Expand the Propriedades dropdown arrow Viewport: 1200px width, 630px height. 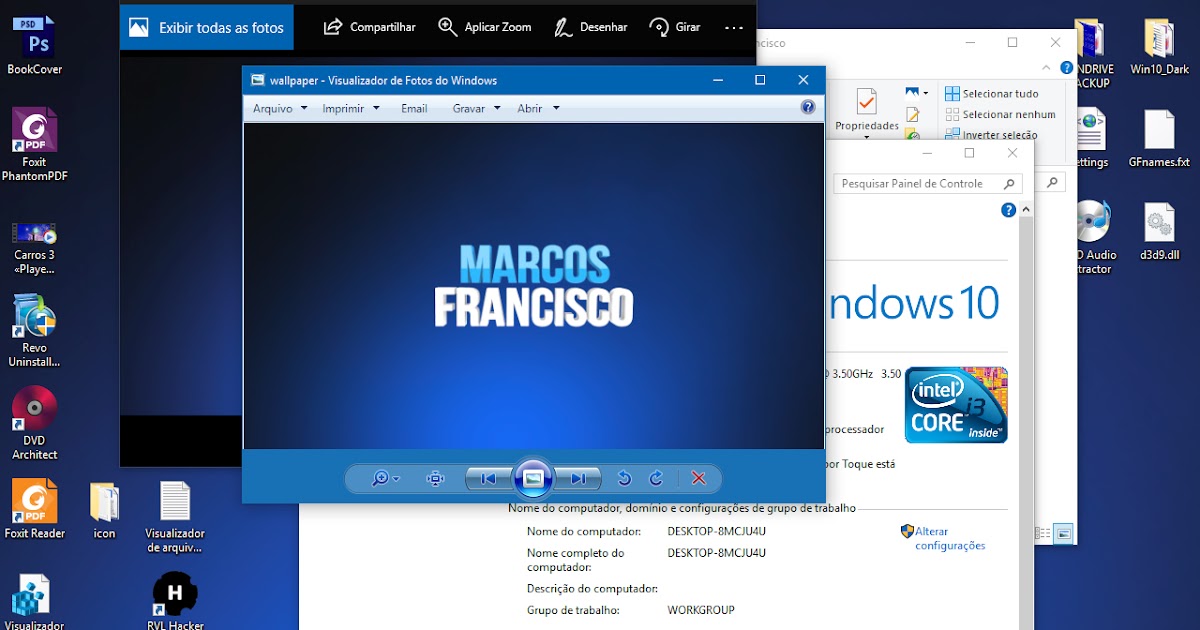click(866, 137)
